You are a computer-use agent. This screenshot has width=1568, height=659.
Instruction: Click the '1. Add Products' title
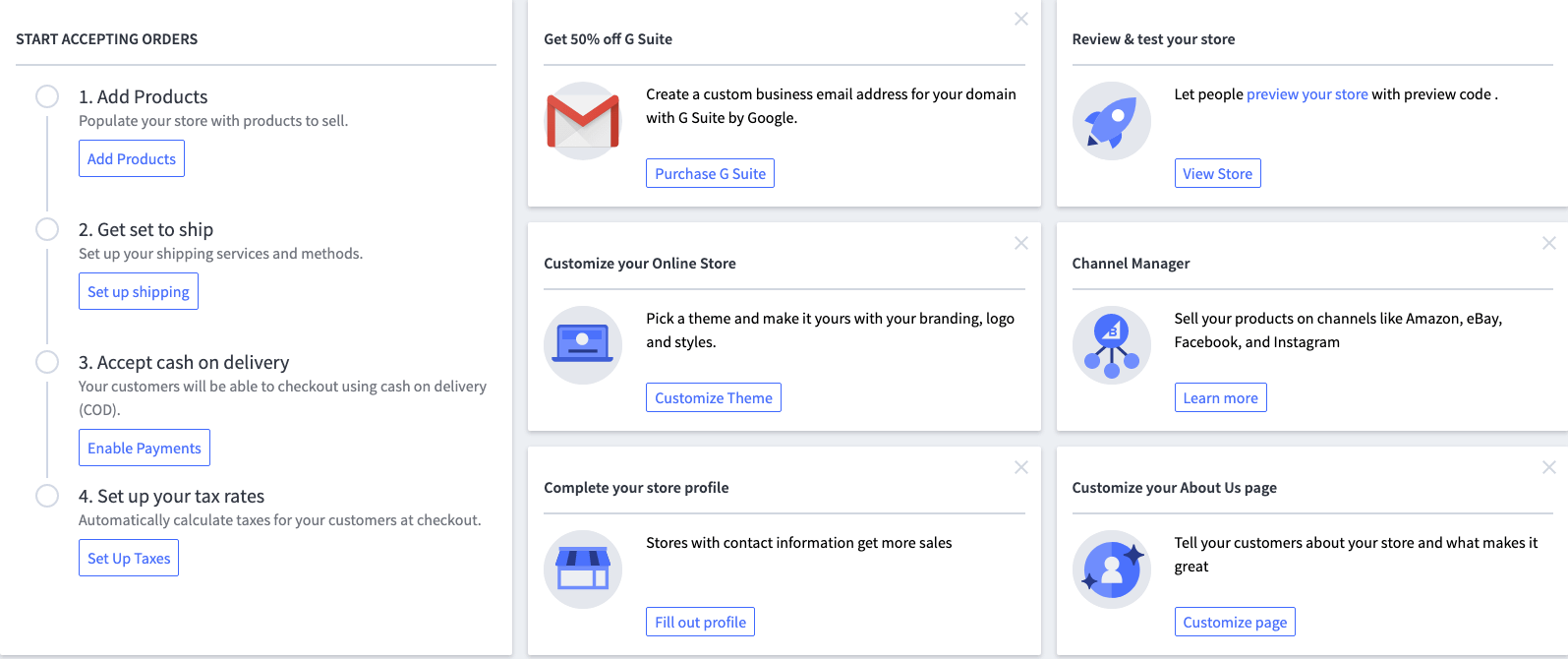(144, 96)
